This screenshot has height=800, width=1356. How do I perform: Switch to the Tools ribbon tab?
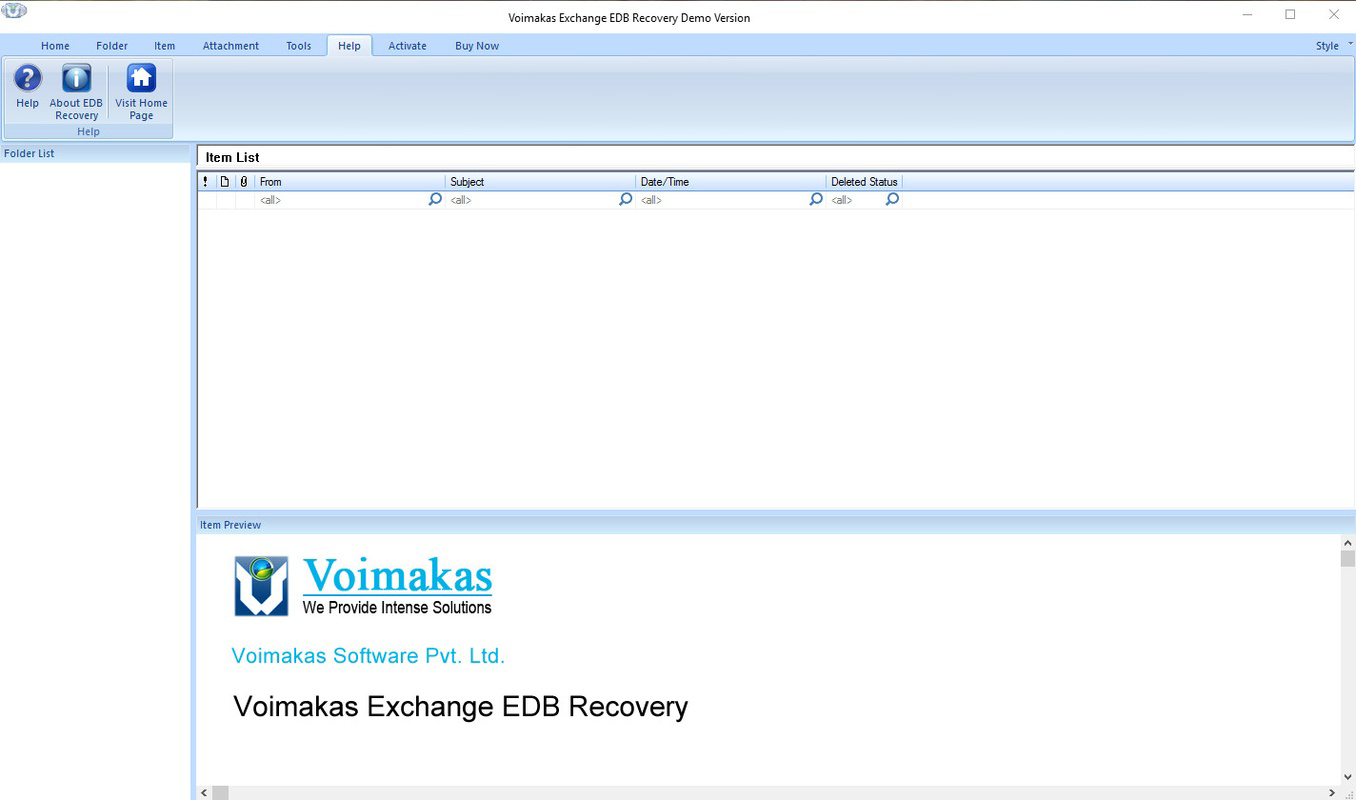click(298, 45)
